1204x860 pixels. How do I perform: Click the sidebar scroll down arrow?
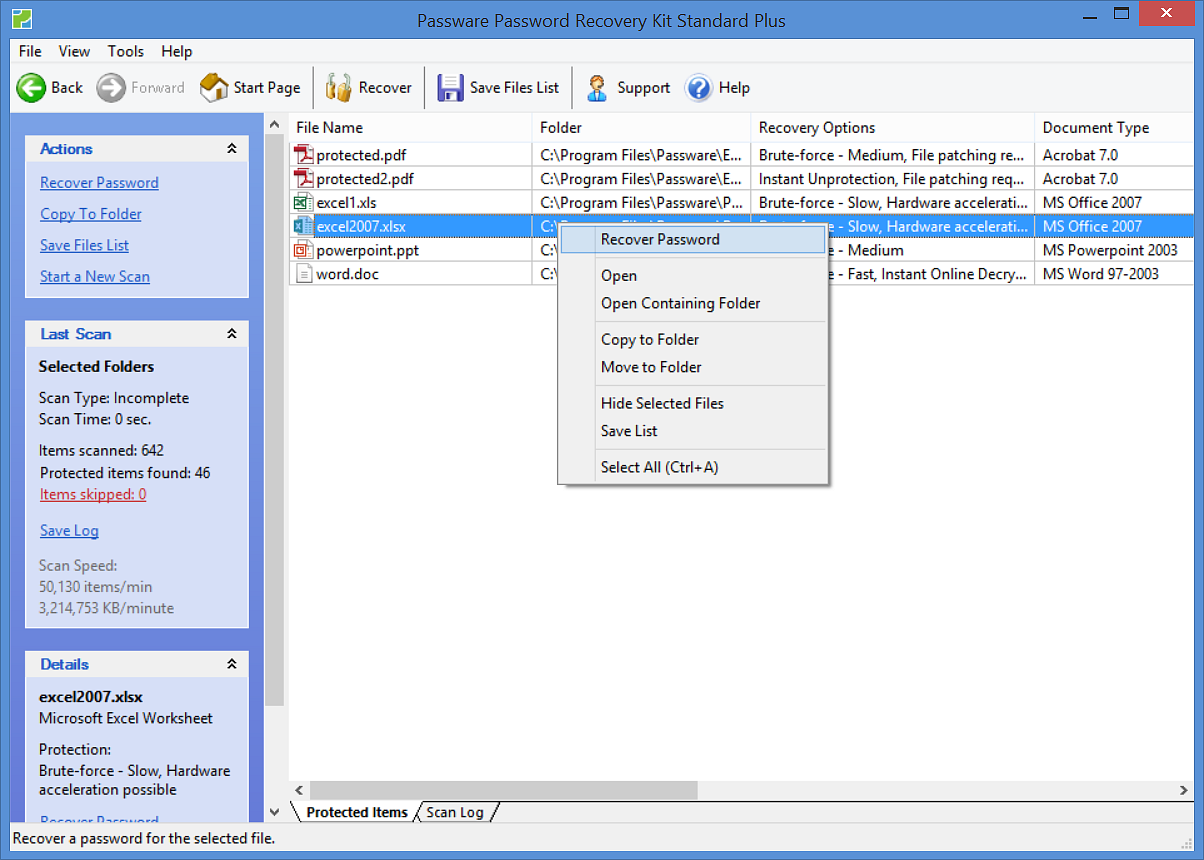(276, 812)
